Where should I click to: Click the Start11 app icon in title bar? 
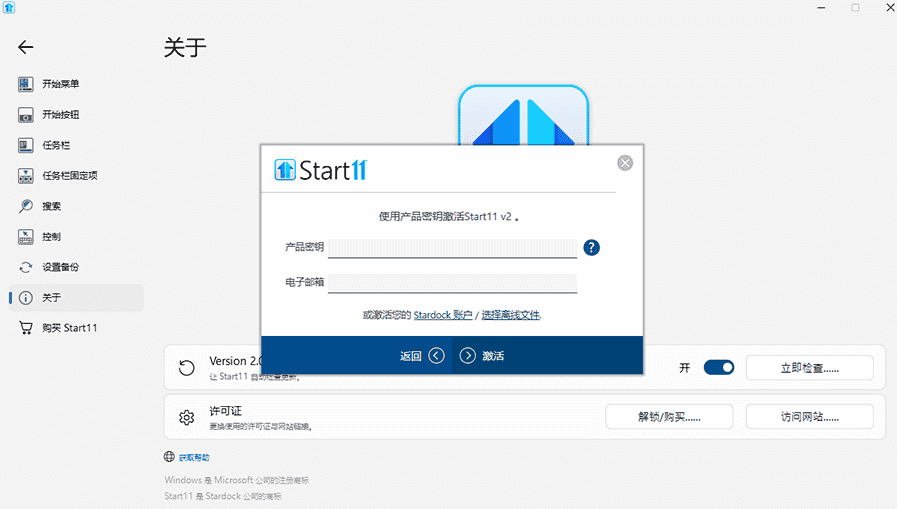tap(9, 7)
